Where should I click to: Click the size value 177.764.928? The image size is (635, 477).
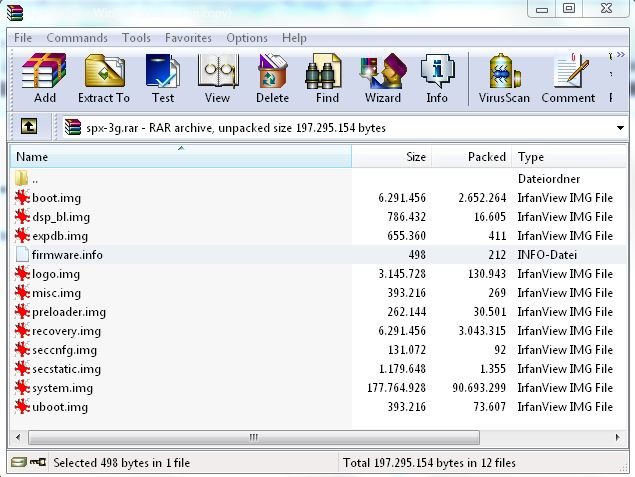396,388
